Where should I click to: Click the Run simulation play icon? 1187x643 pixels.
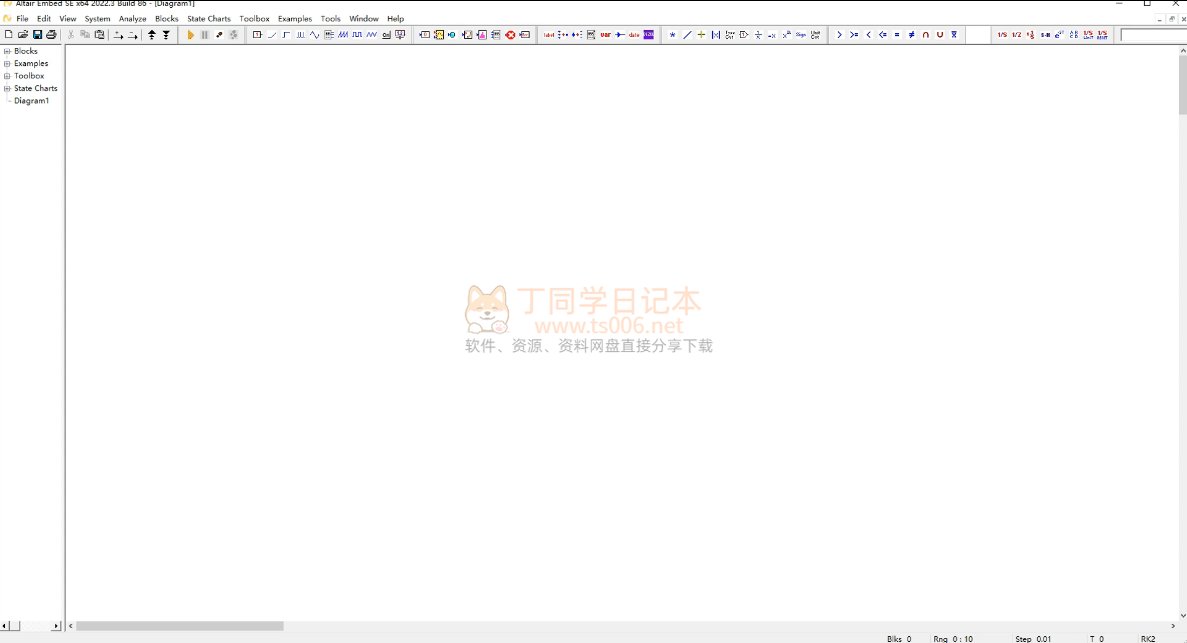[191, 35]
